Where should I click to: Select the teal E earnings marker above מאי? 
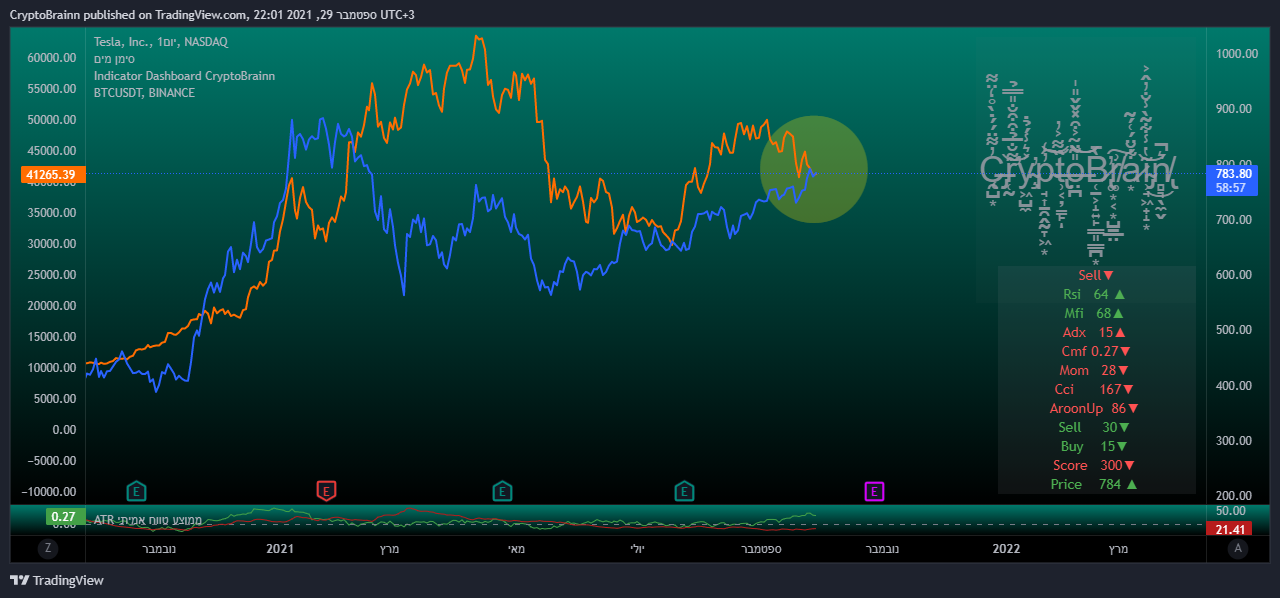point(502,491)
